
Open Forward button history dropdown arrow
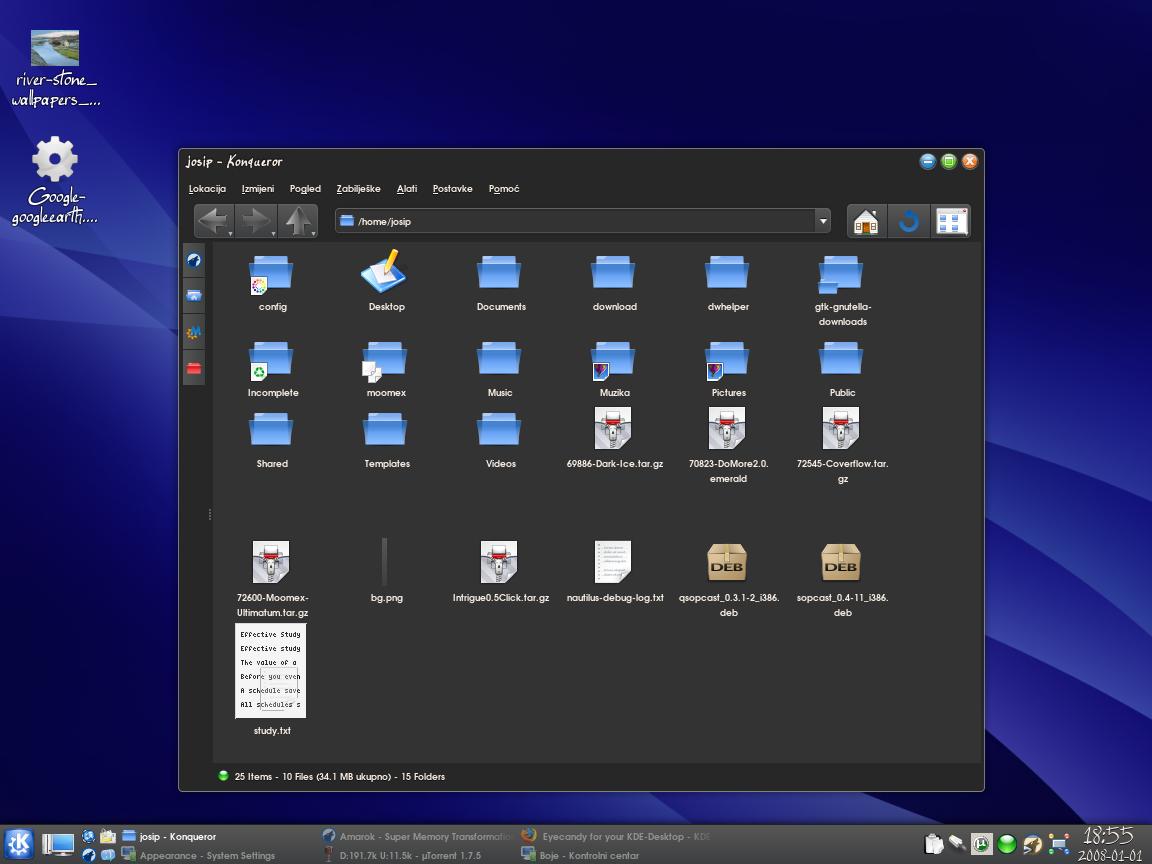pos(273,234)
